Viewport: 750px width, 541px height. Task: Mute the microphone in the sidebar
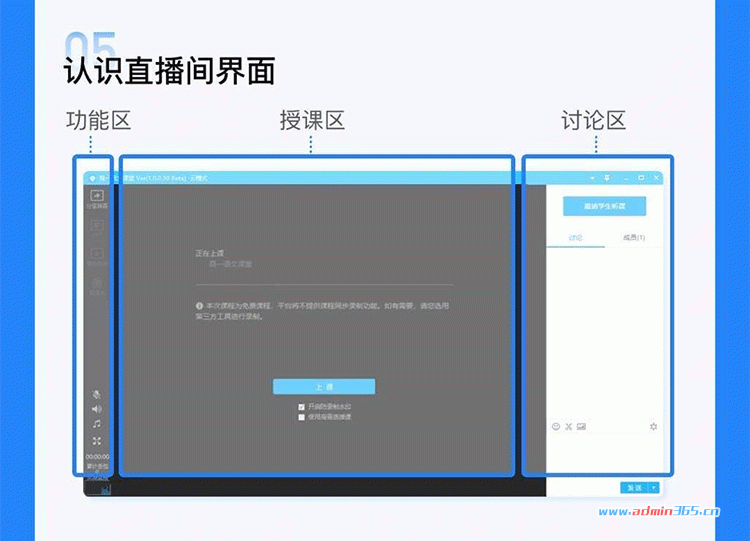tap(97, 395)
